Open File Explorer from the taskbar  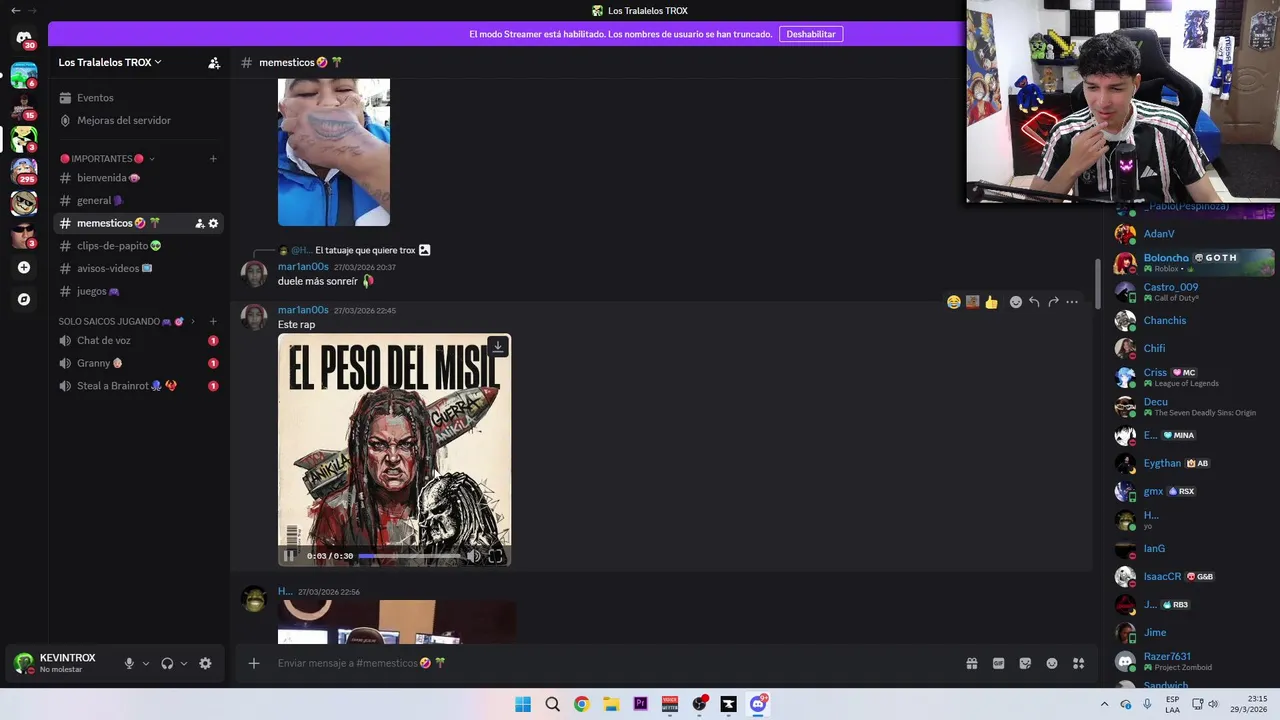point(611,704)
